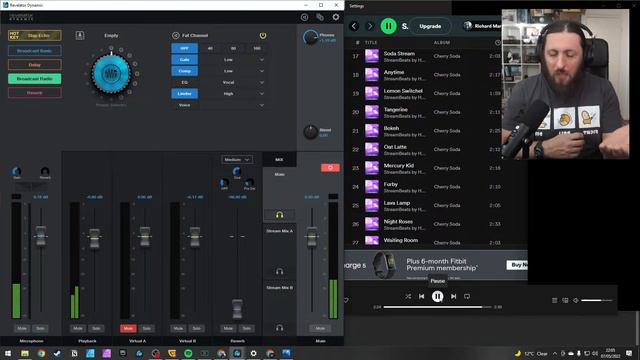The image size is (640, 360).
Task: Click the circular icon left of scenes icon
Action: (x=304, y=17)
